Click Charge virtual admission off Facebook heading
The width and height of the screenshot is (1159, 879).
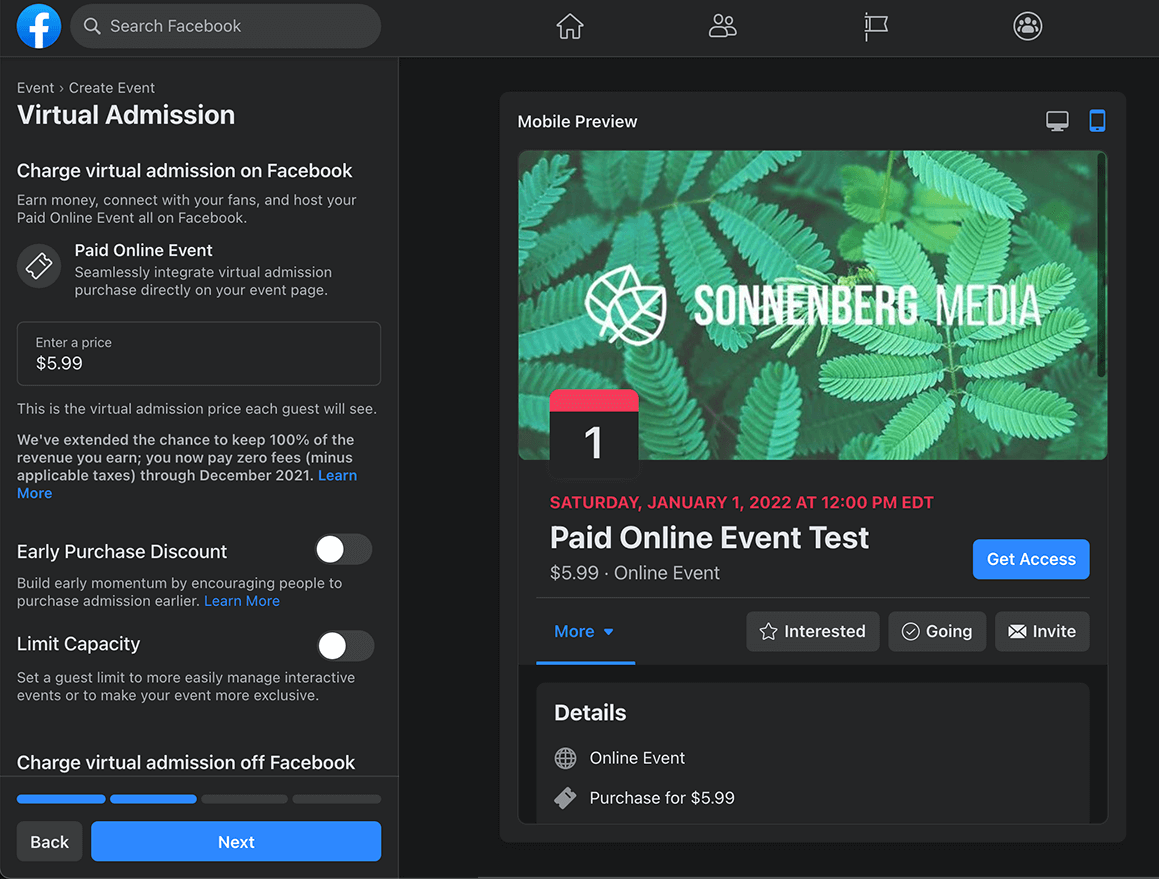186,762
